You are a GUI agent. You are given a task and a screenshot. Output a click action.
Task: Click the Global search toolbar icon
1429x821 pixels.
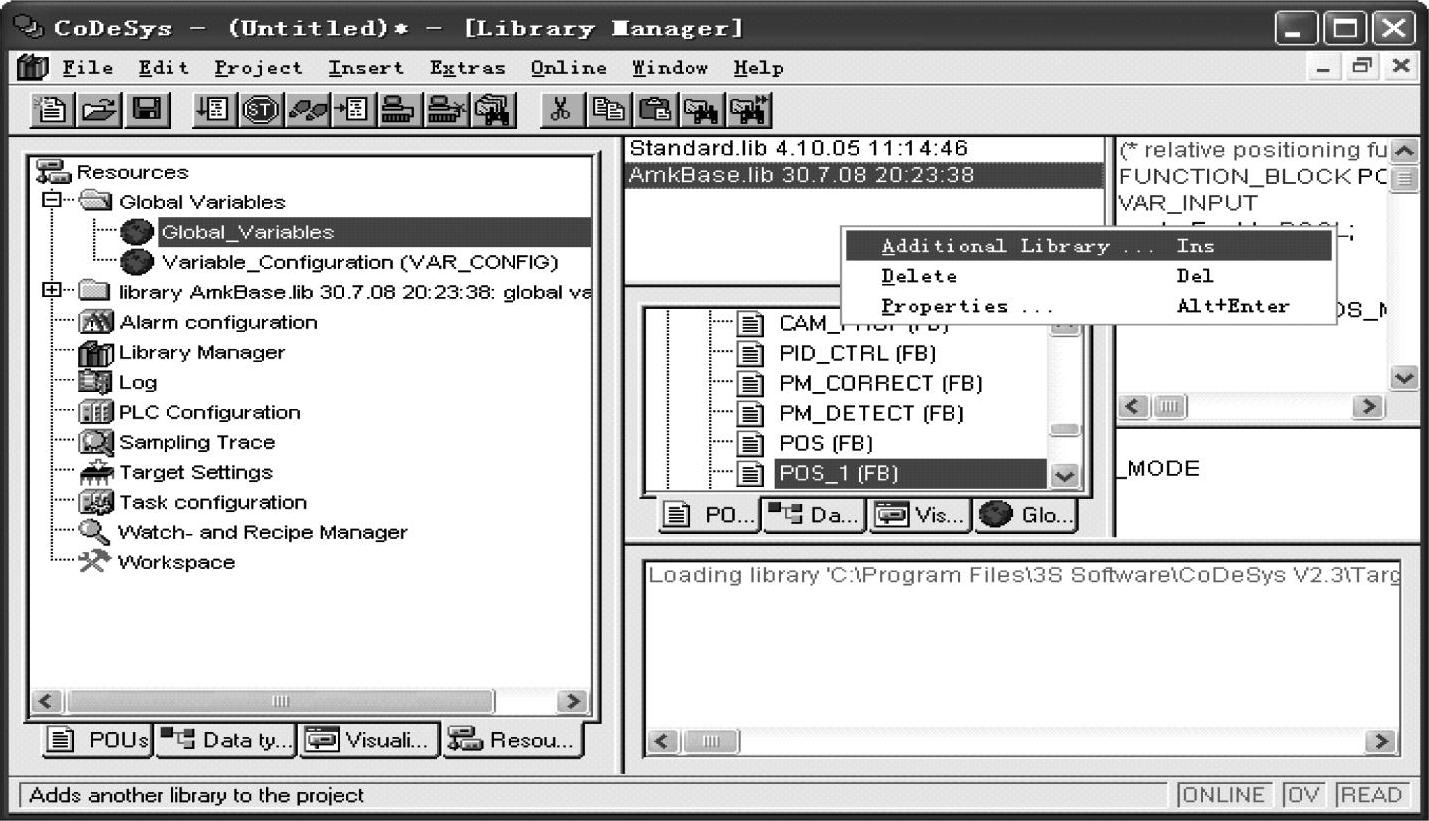pos(496,108)
